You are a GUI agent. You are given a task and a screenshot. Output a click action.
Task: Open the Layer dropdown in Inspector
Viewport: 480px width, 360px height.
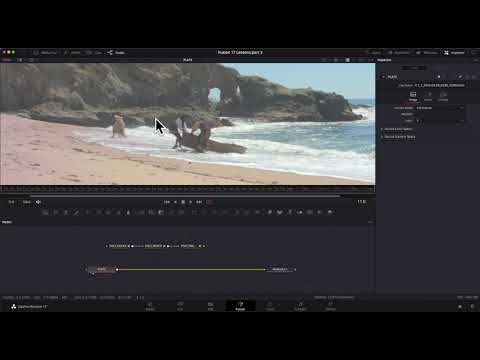coord(440,121)
